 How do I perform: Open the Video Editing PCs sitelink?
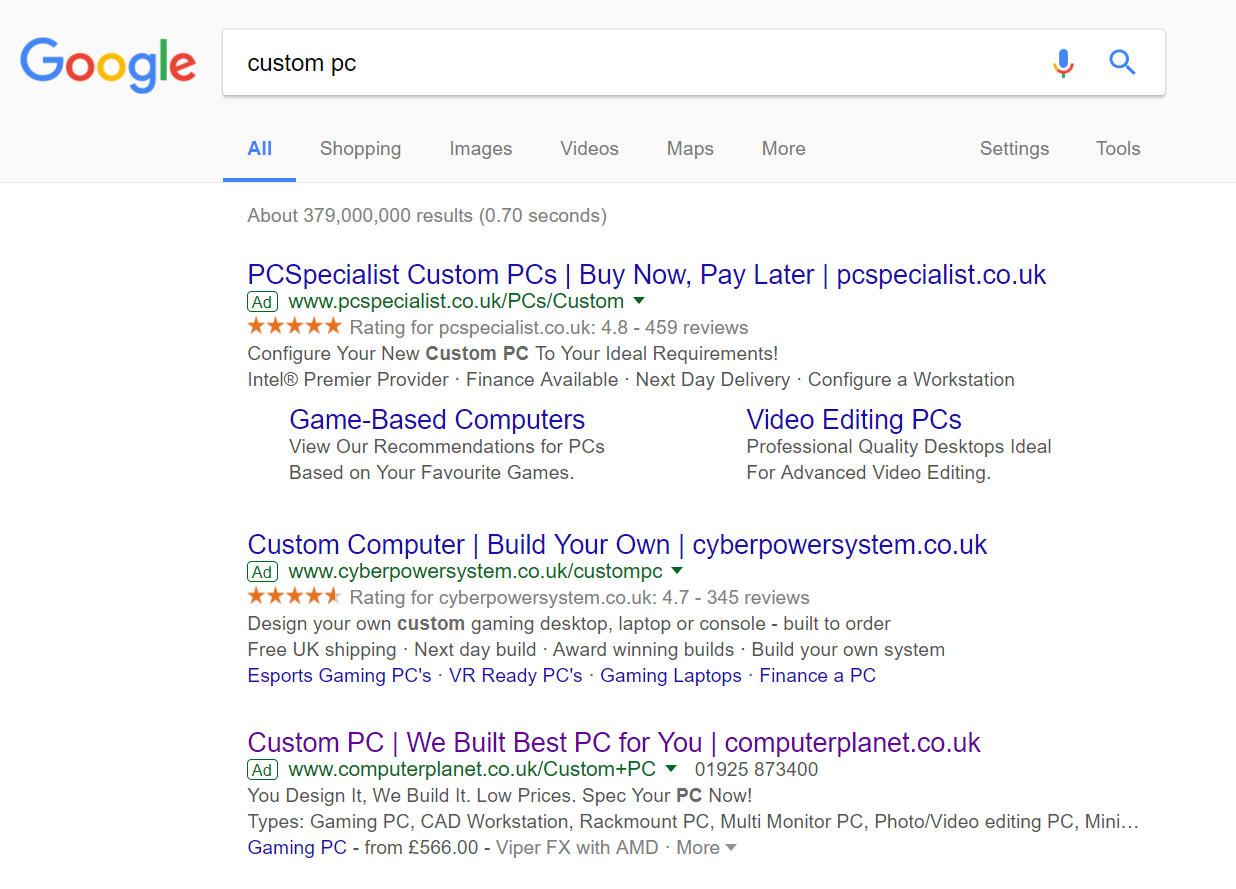(x=854, y=419)
